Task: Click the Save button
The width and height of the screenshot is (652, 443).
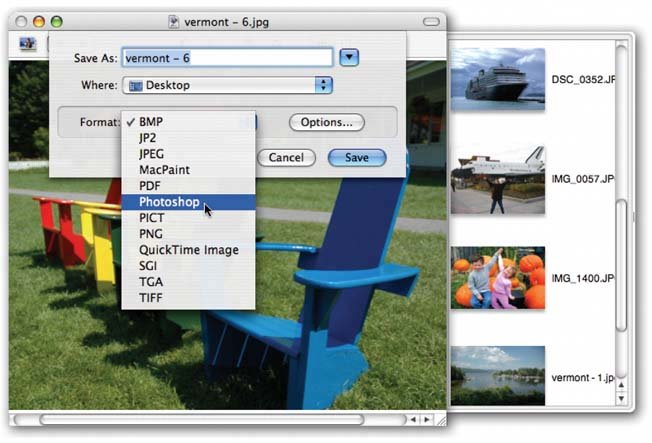Action: click(357, 158)
